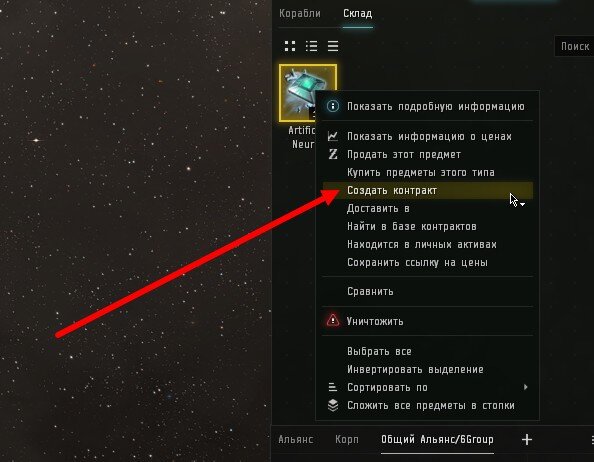Click the red warning icon beside Уничтожить

coord(333,321)
